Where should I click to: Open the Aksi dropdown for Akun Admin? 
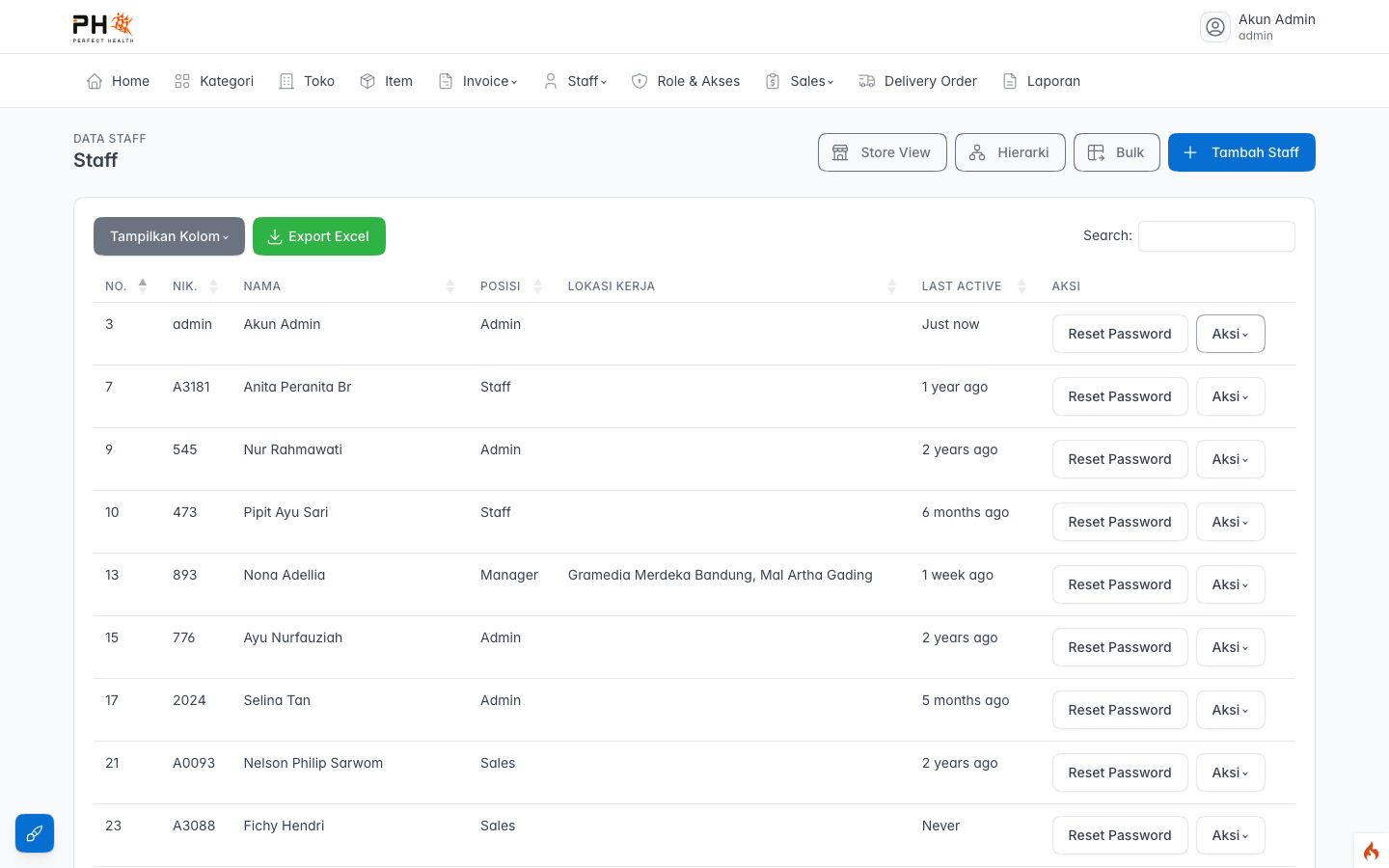pyautogui.click(x=1231, y=334)
